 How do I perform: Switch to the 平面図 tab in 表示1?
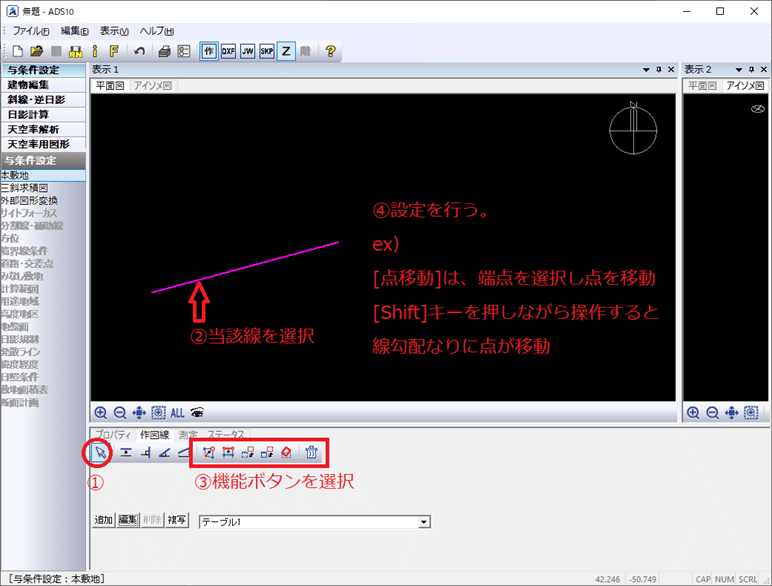[x=110, y=86]
